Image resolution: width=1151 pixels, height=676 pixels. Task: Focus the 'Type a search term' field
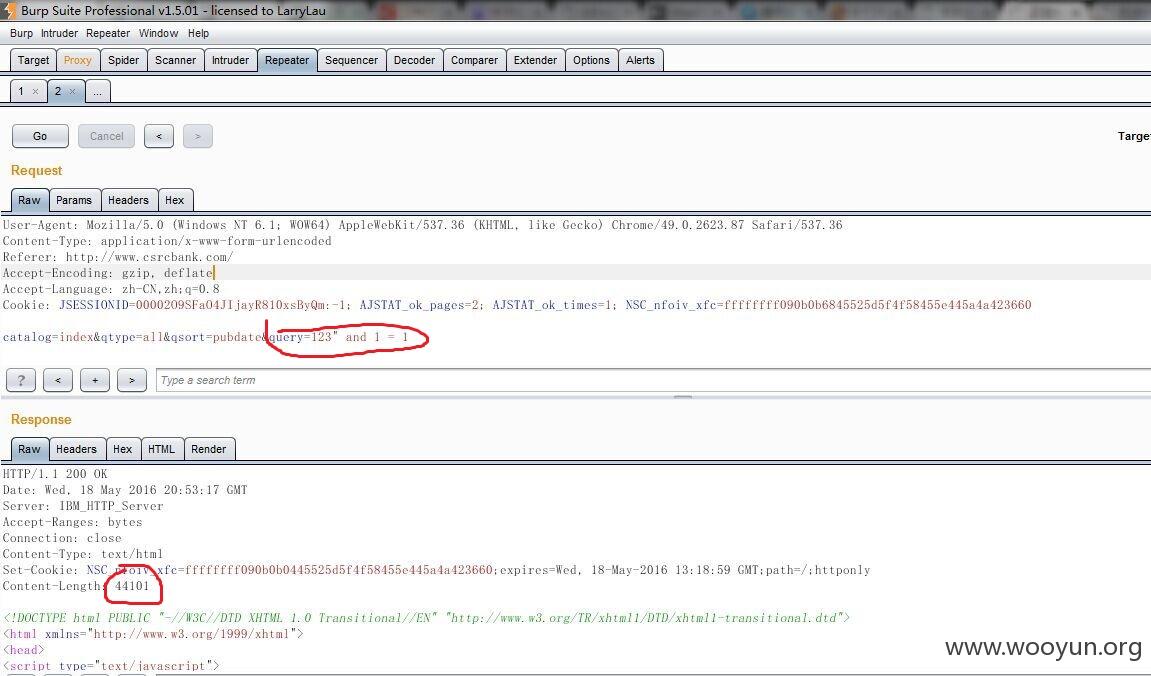pos(653,380)
